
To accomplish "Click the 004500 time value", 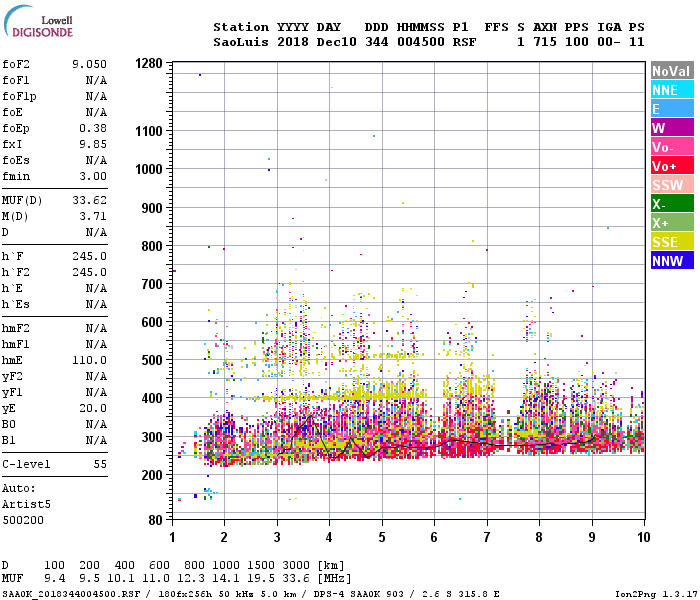I will [x=421, y=42].
